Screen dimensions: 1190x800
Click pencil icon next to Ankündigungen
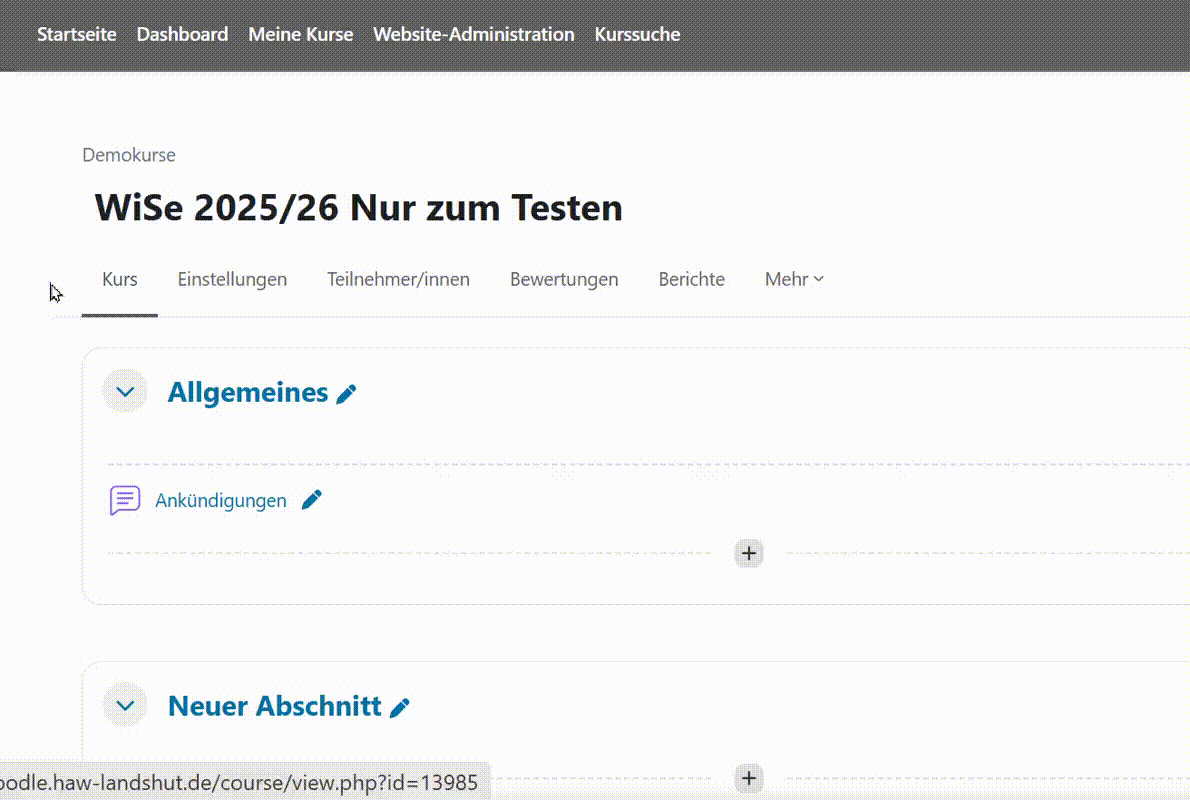click(312, 499)
